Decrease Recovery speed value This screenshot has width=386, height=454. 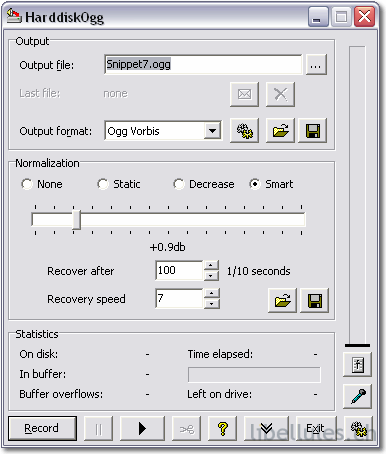(211, 303)
